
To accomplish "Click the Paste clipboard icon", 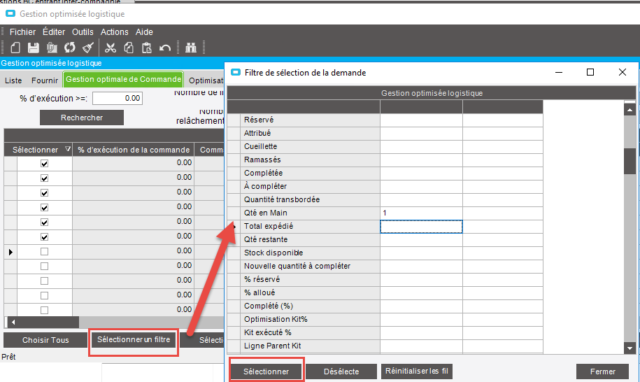I will [147, 48].
